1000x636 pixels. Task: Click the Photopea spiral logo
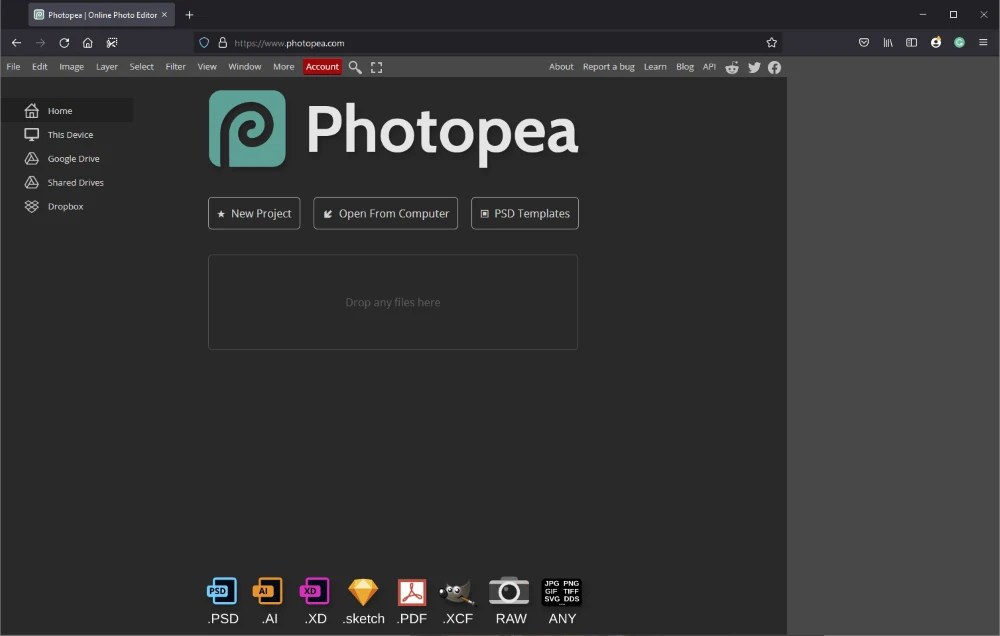(x=247, y=128)
